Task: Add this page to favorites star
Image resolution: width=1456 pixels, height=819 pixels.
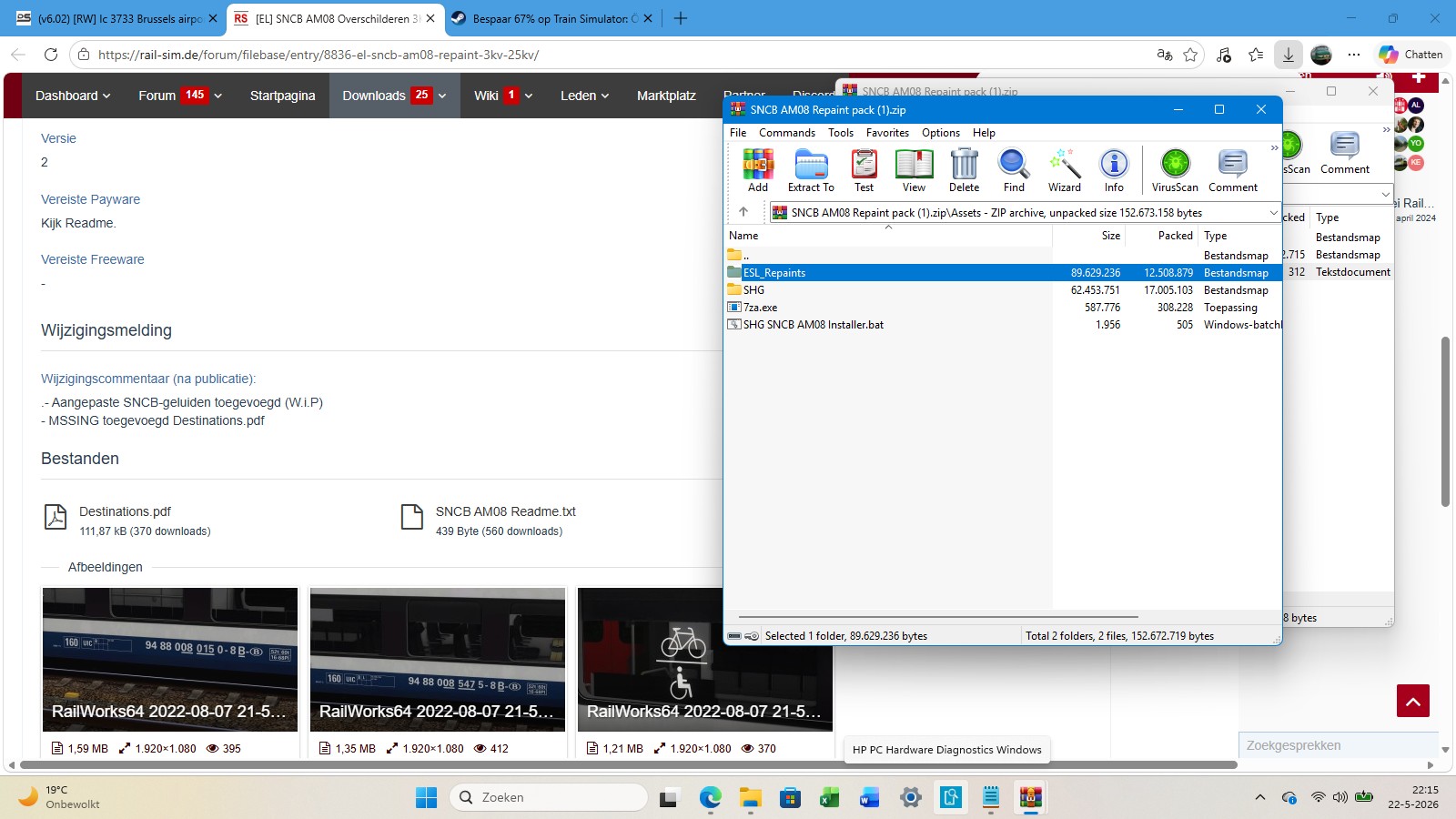Action: (x=1190, y=55)
